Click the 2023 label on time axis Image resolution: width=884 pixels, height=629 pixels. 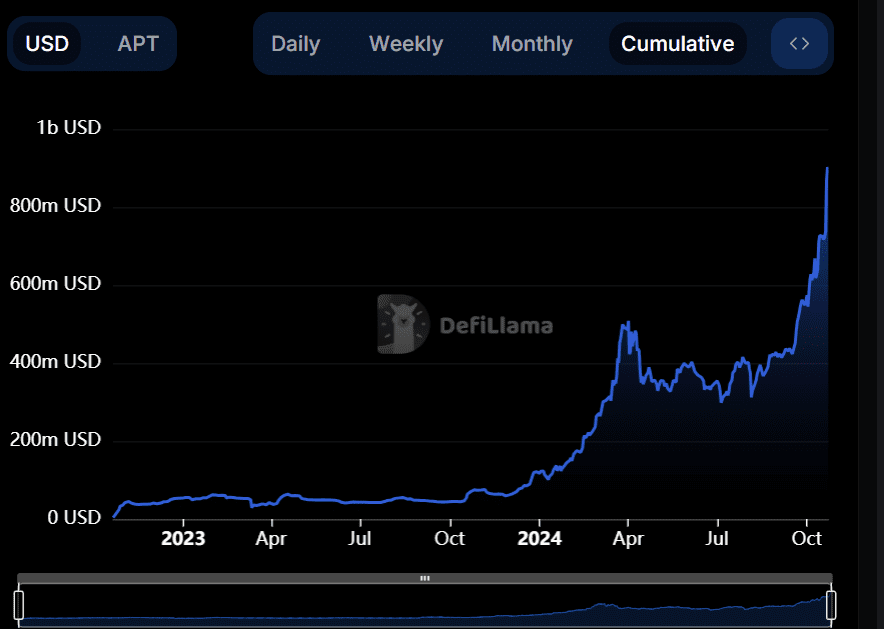click(x=183, y=539)
